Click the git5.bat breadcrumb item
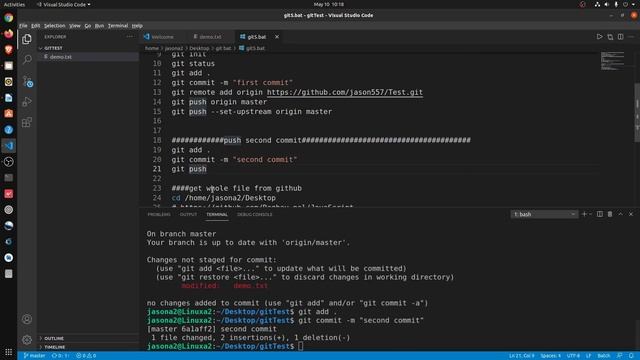Image resolution: width=640 pixels, height=360 pixels. point(252,48)
